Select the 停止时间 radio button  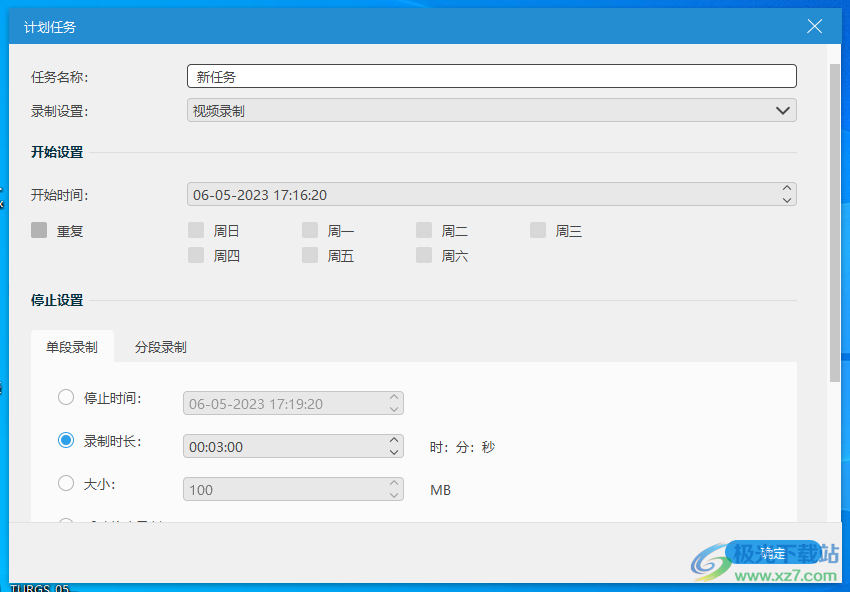click(66, 397)
